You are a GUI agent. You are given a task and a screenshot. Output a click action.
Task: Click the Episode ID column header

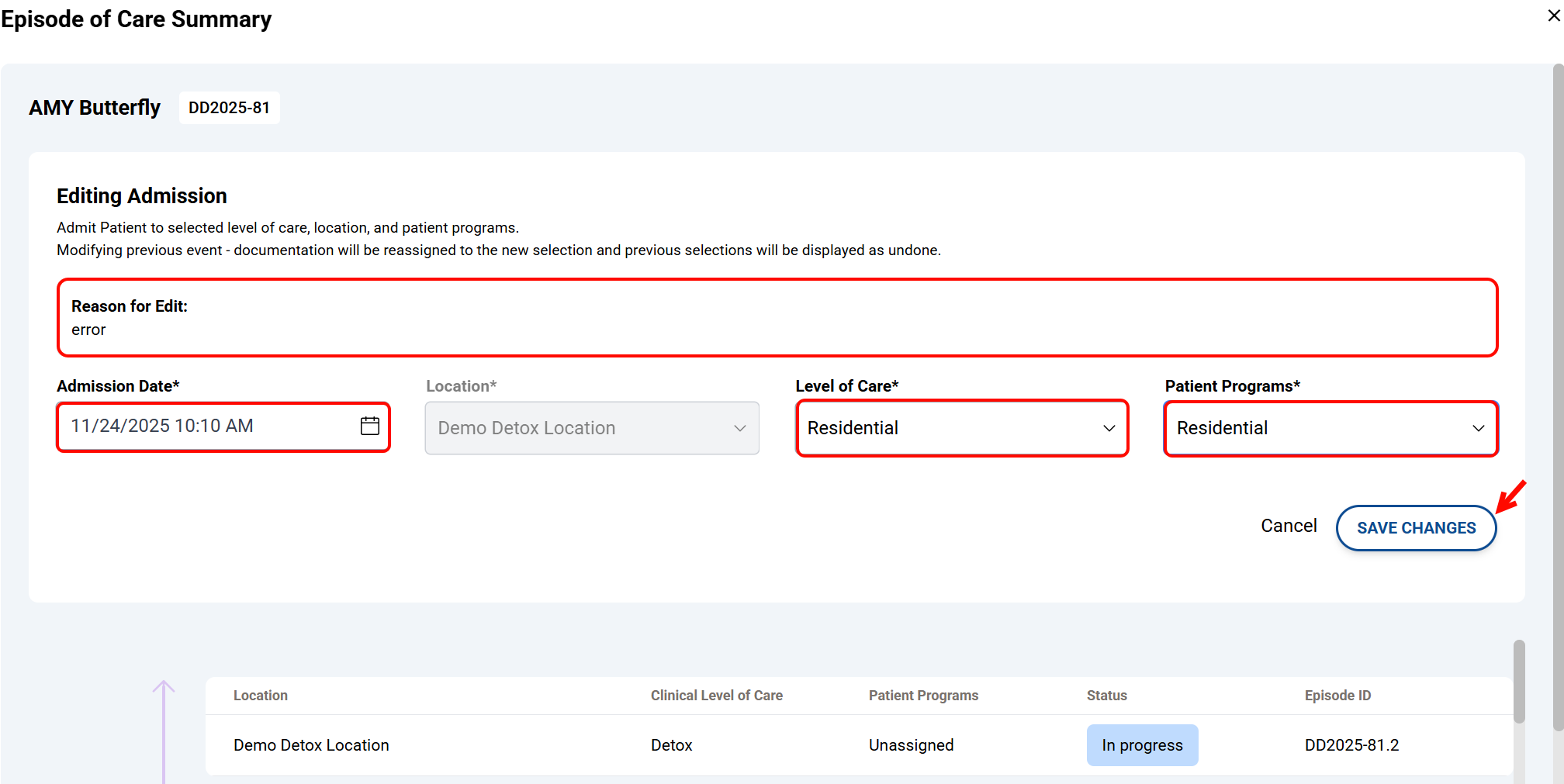[x=1337, y=696]
